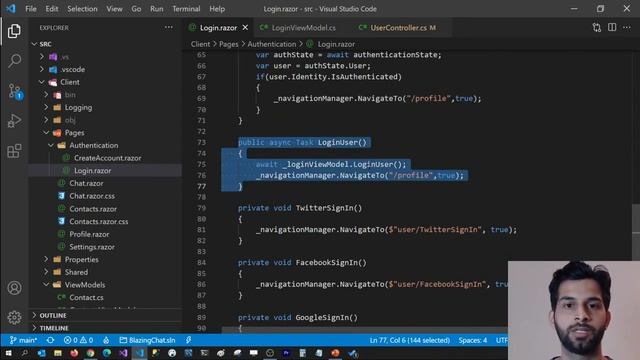Image resolution: width=640 pixels, height=360 pixels.
Task: Open the Selection menu
Action: pos(82,9)
